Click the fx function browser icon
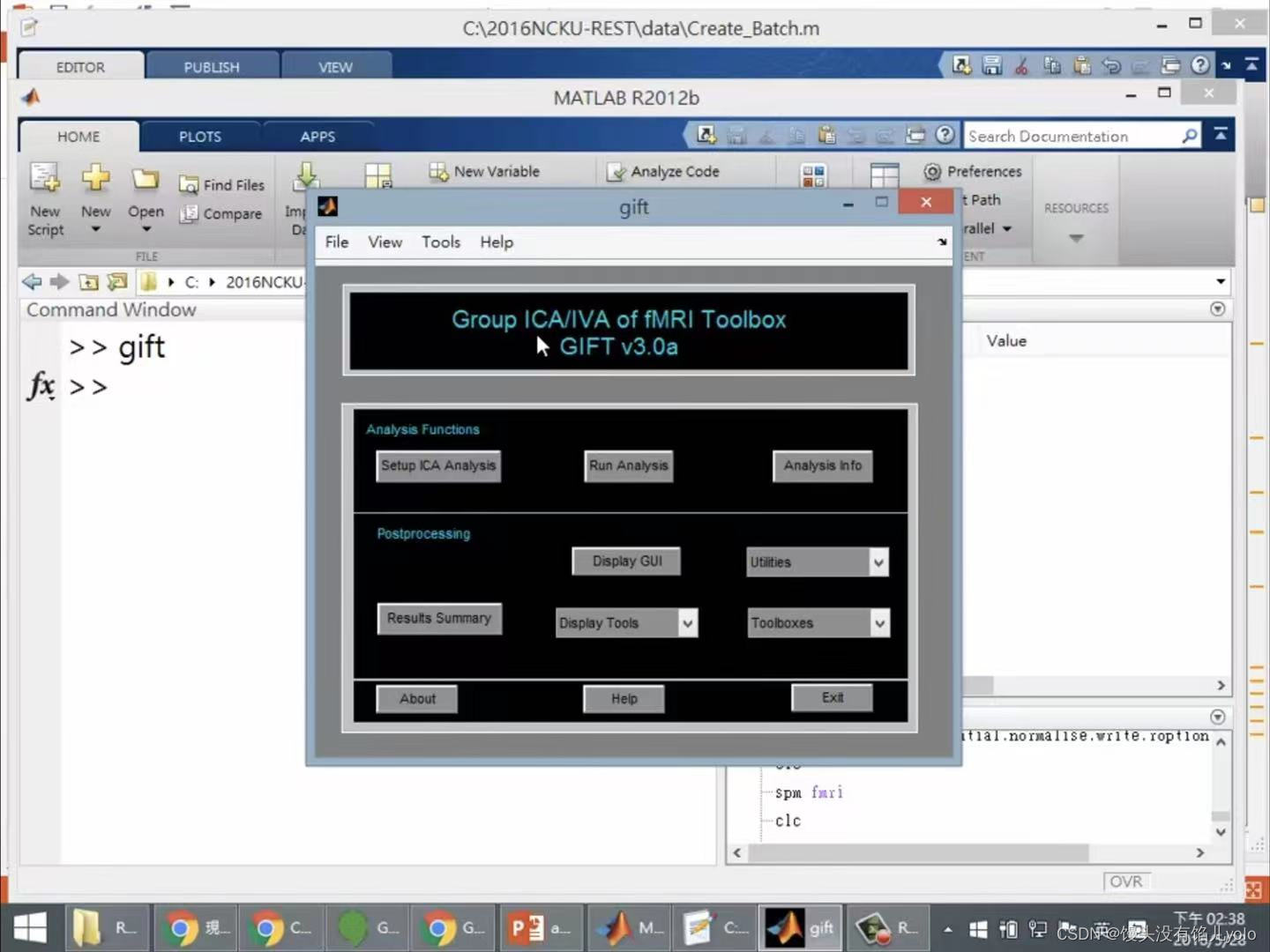The width and height of the screenshot is (1270, 952). click(41, 386)
